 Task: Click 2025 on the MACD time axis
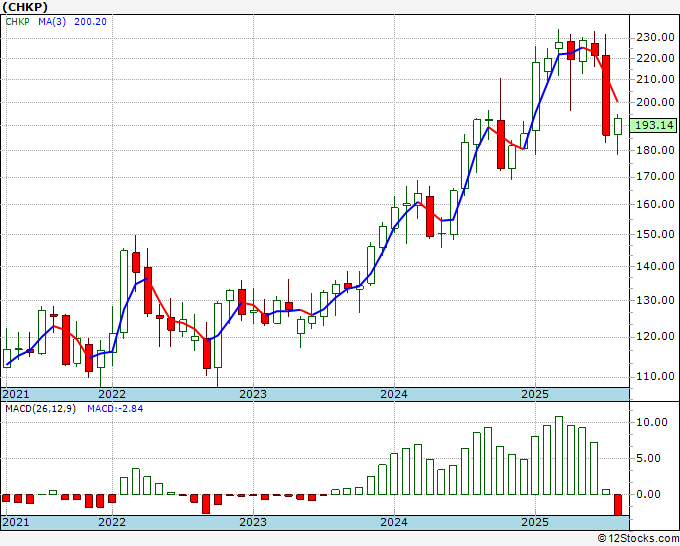pyautogui.click(x=535, y=522)
